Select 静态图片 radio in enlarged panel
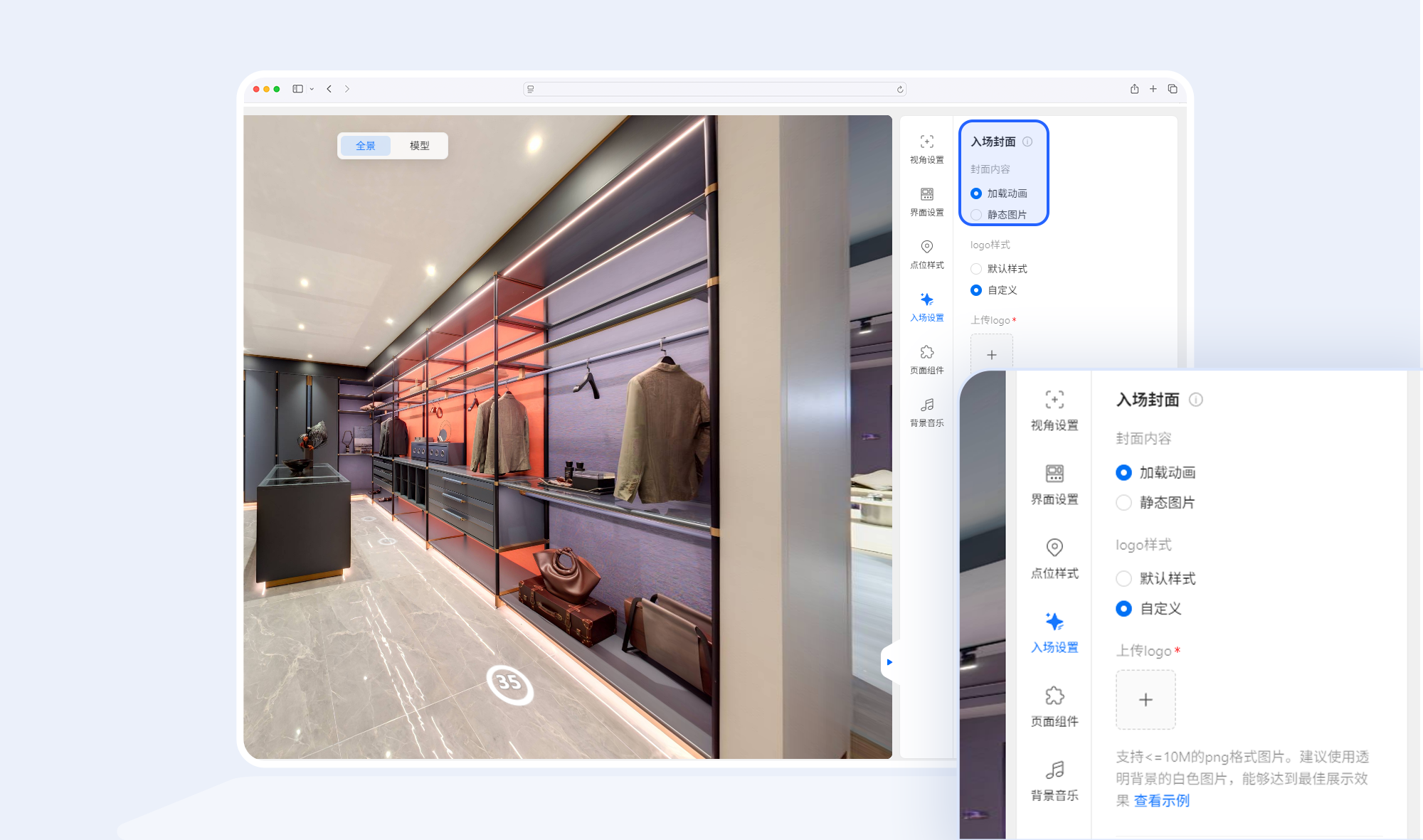 click(1123, 502)
